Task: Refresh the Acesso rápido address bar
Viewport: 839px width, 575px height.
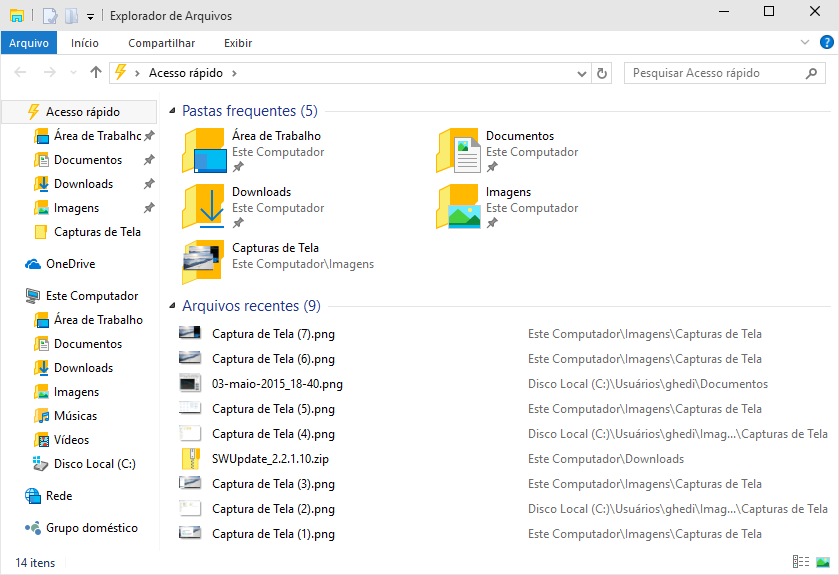Action: [x=602, y=73]
